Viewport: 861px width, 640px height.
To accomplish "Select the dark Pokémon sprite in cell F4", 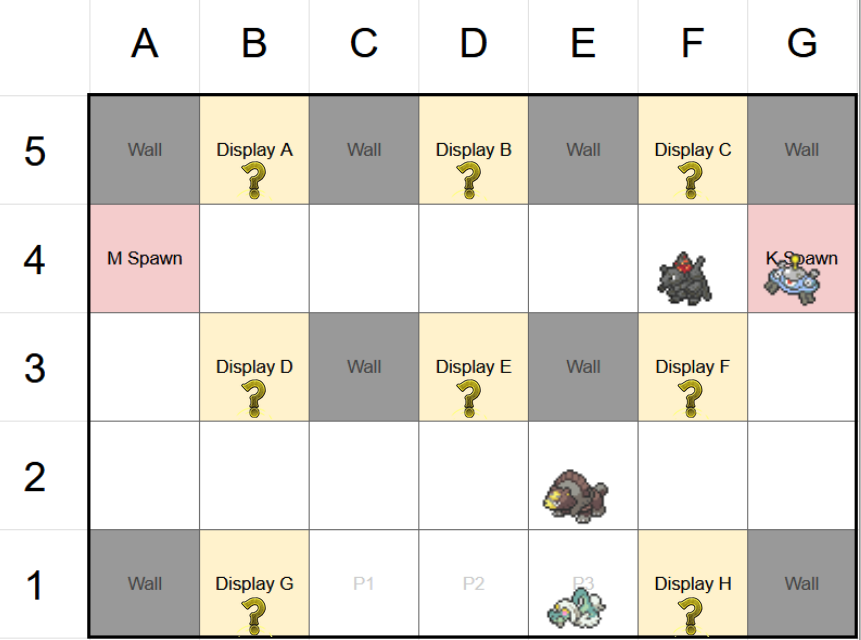I will click(685, 278).
